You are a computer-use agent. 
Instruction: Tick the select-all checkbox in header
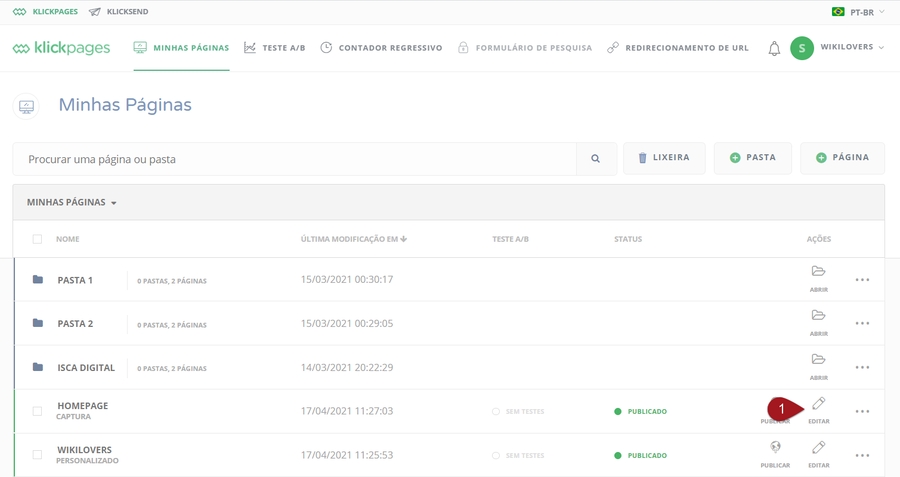(37, 240)
